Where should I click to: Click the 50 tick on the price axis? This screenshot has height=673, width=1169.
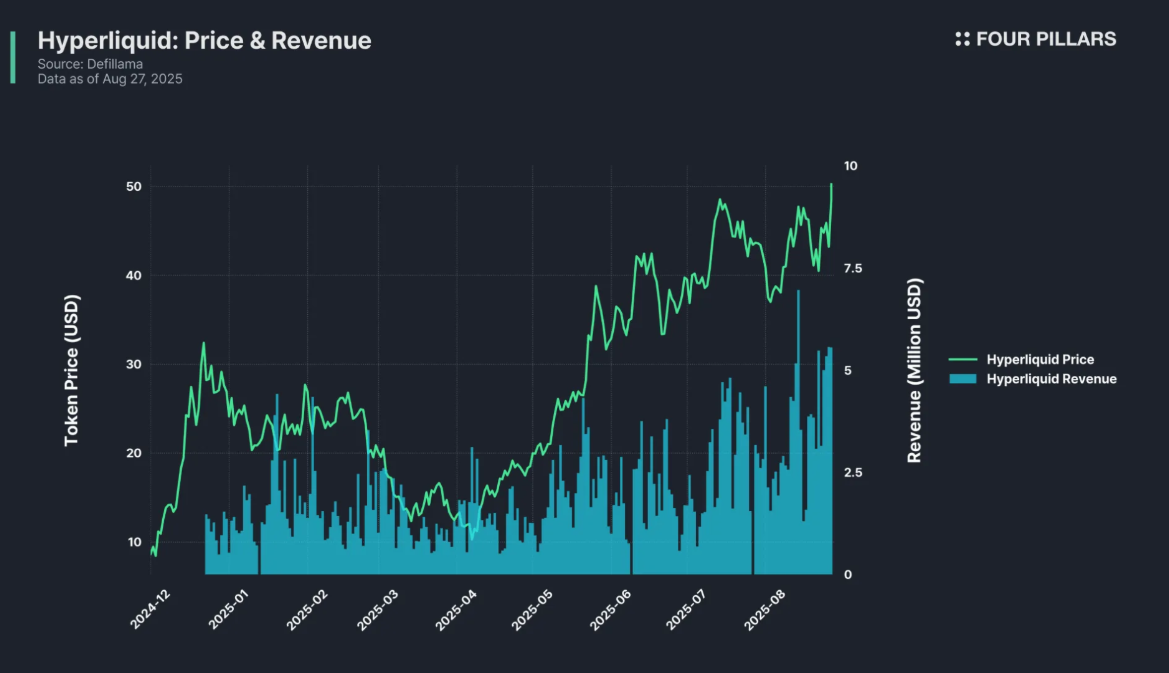[x=134, y=187]
